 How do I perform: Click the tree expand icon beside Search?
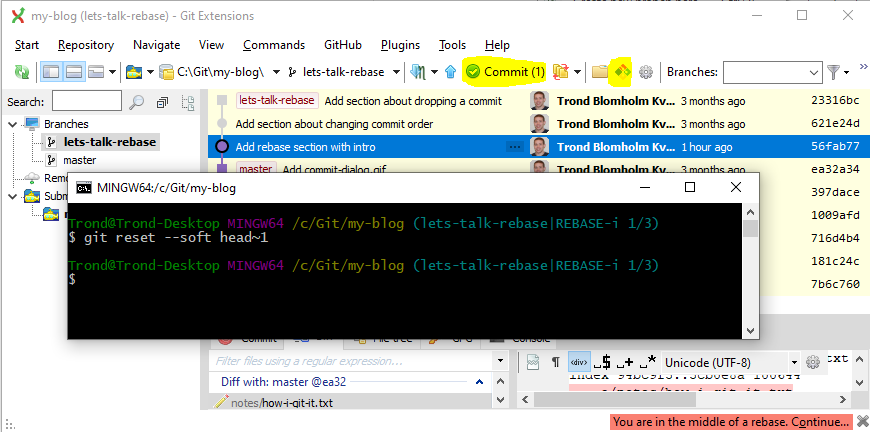pos(188,102)
